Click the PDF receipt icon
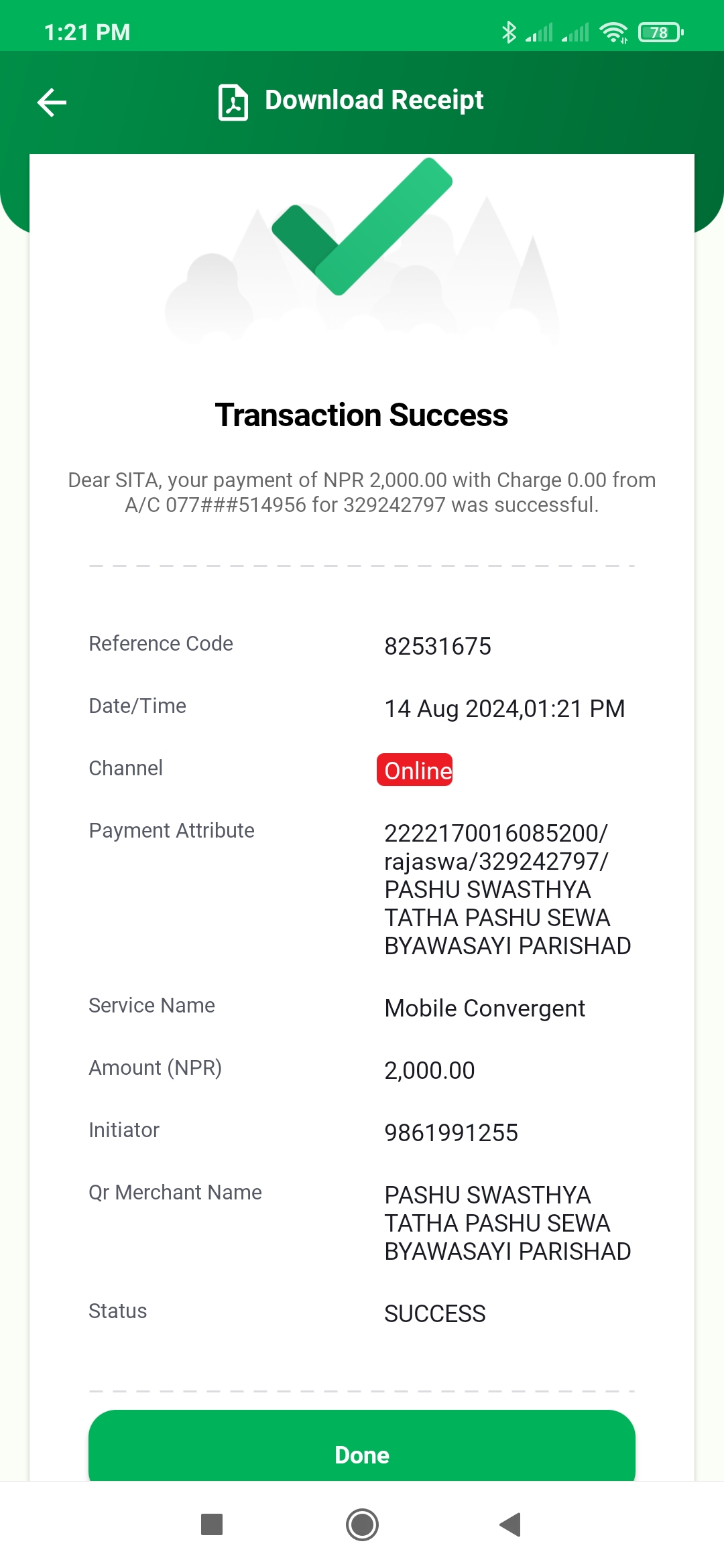Screen dimensions: 724x1568 point(233,103)
